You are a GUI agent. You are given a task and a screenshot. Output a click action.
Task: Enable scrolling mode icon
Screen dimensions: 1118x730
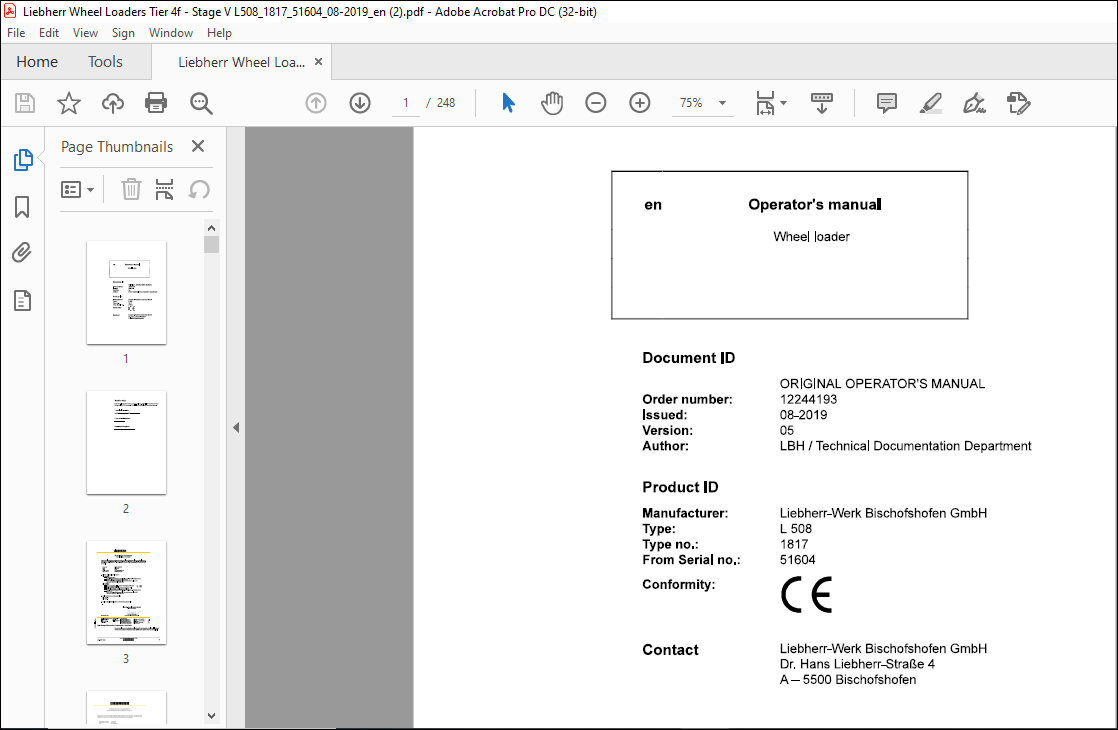(821, 103)
